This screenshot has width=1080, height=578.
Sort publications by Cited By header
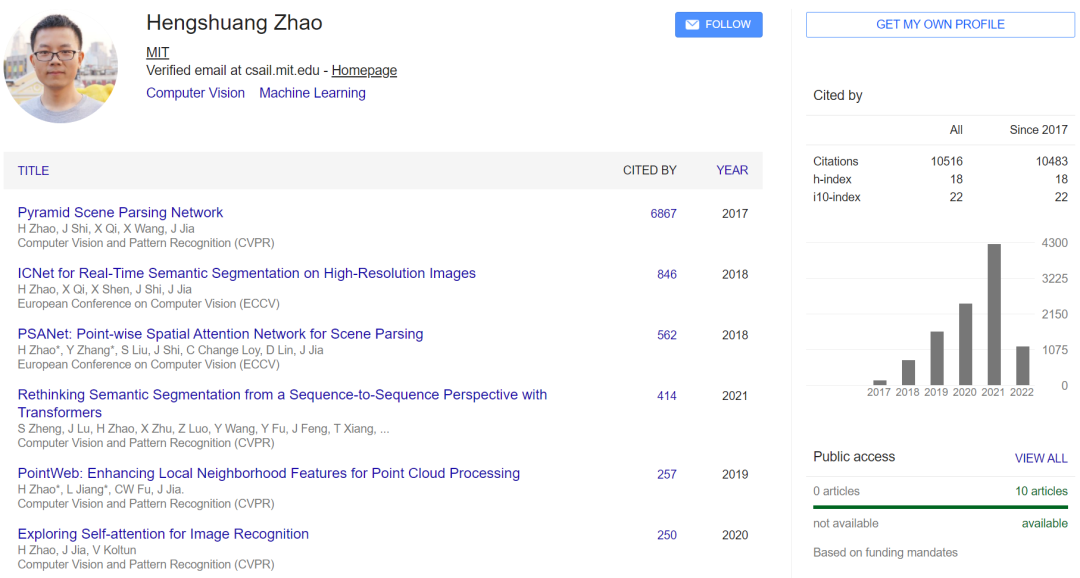point(649,171)
